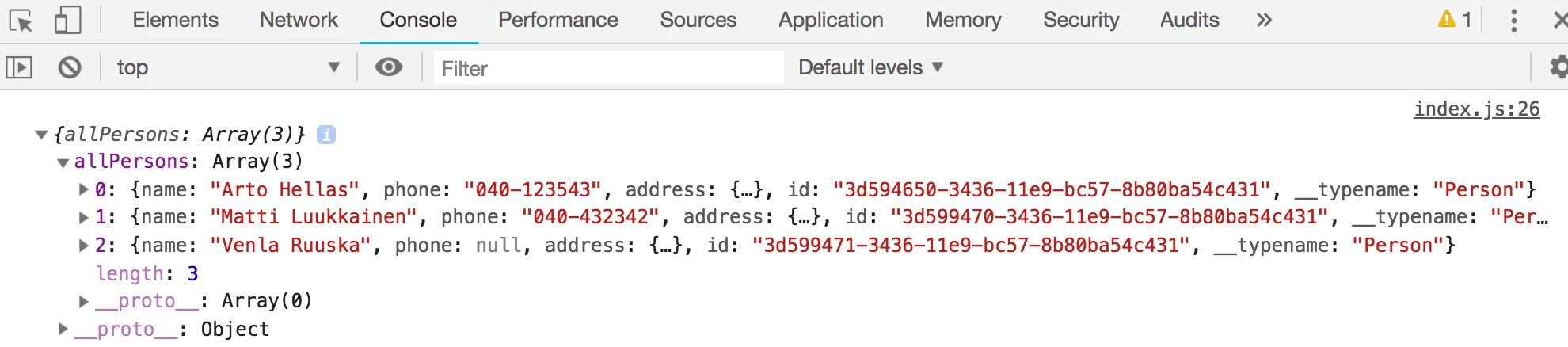Screen dimensions: 1568x347
Task: Close the DevTools panel
Action: pyautogui.click(x=1560, y=20)
